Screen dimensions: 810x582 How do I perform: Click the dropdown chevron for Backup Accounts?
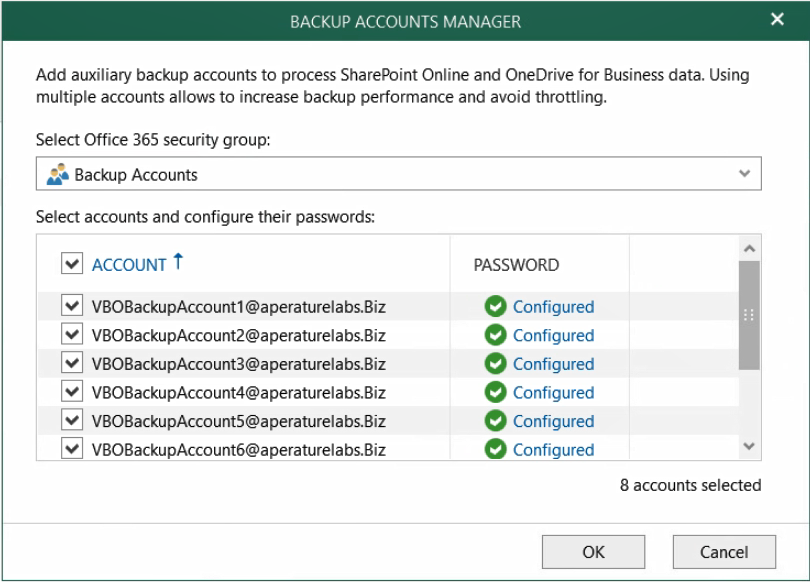(744, 174)
